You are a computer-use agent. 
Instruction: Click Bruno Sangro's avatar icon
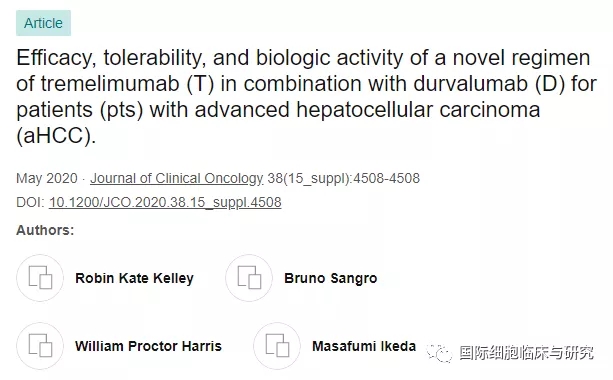pos(249,278)
